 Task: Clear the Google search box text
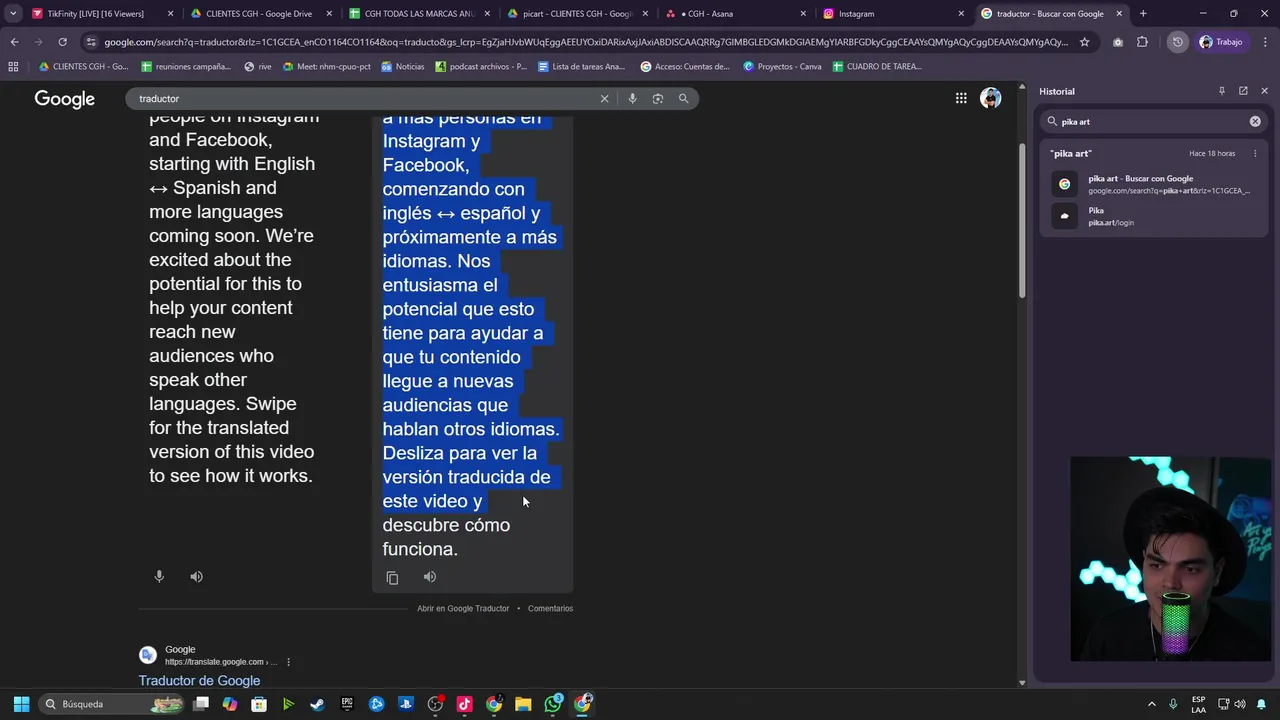coord(604,99)
